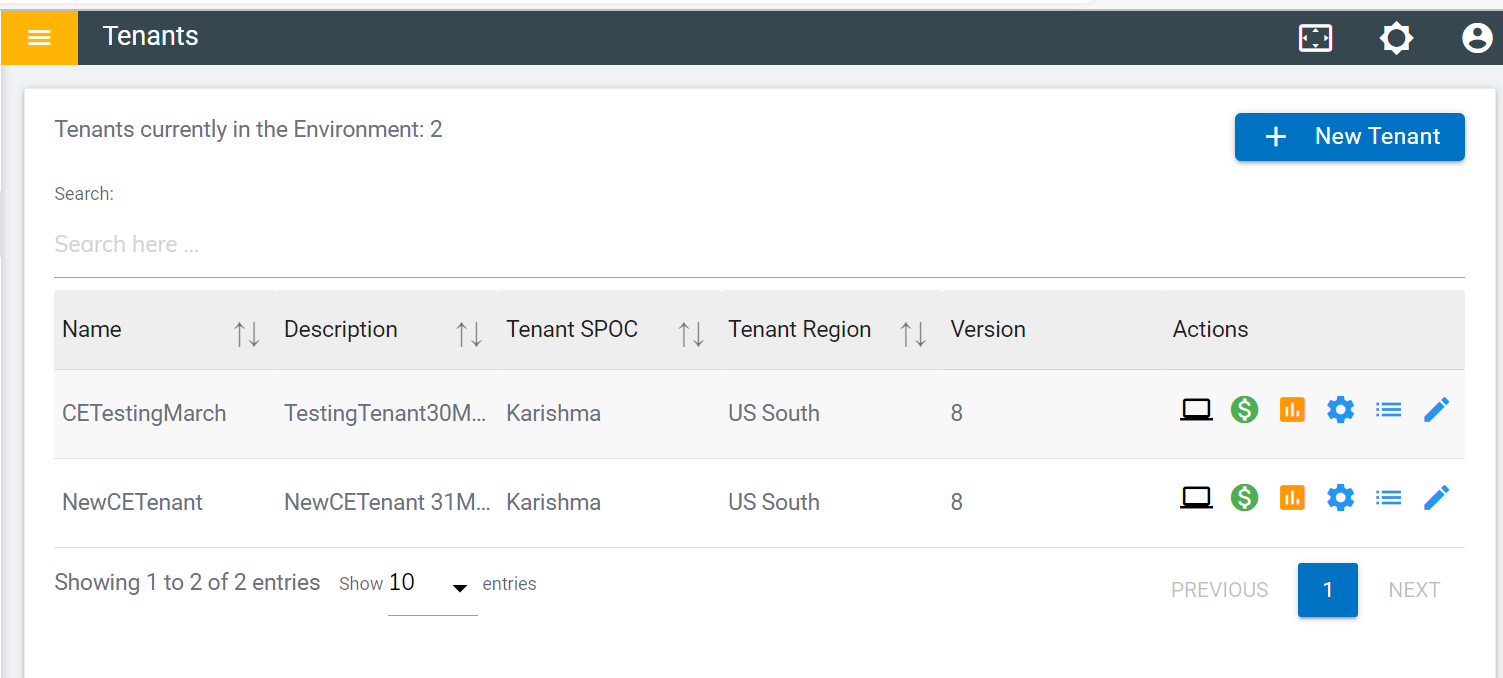Sort table by Tenant SPOC column
This screenshot has width=1503, height=678.
coord(691,333)
